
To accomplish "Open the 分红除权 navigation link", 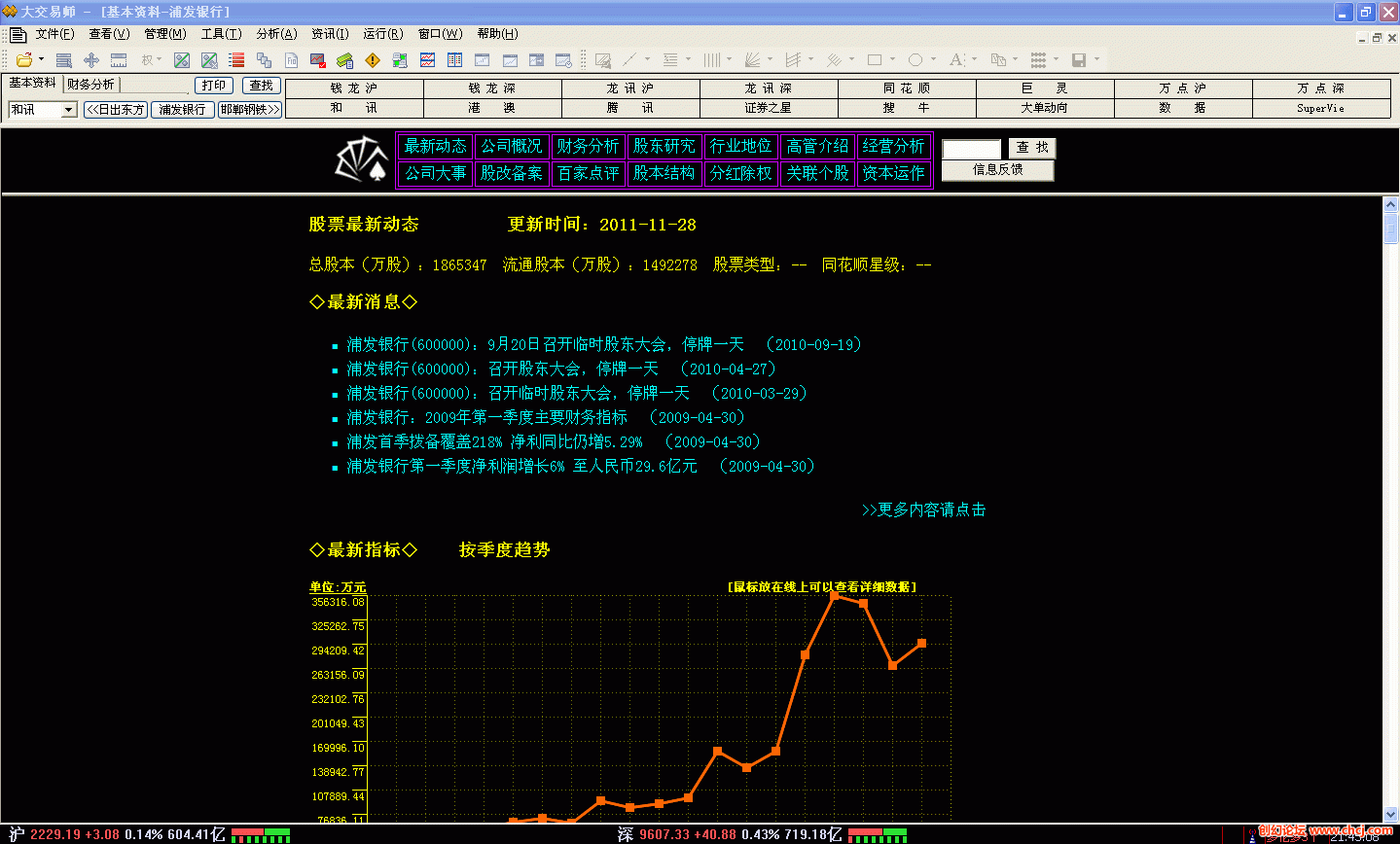I will click(x=741, y=173).
